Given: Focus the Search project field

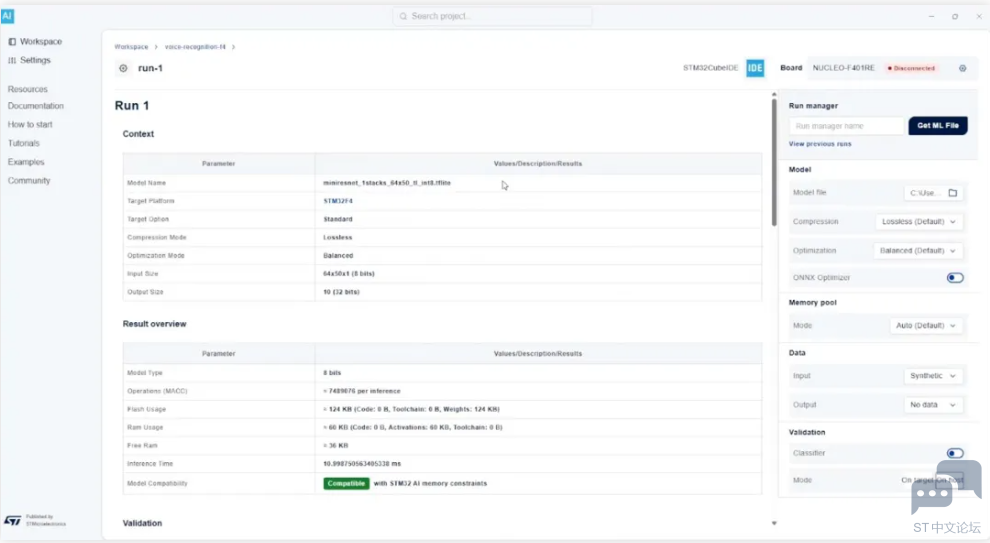Looking at the screenshot, I should 492,16.
